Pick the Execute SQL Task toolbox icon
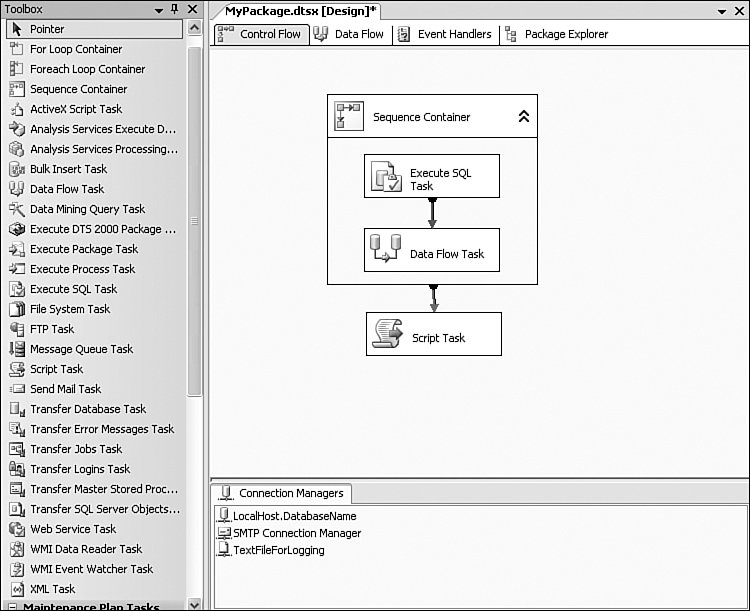Screen dimensions: 750x611 (x=16, y=289)
